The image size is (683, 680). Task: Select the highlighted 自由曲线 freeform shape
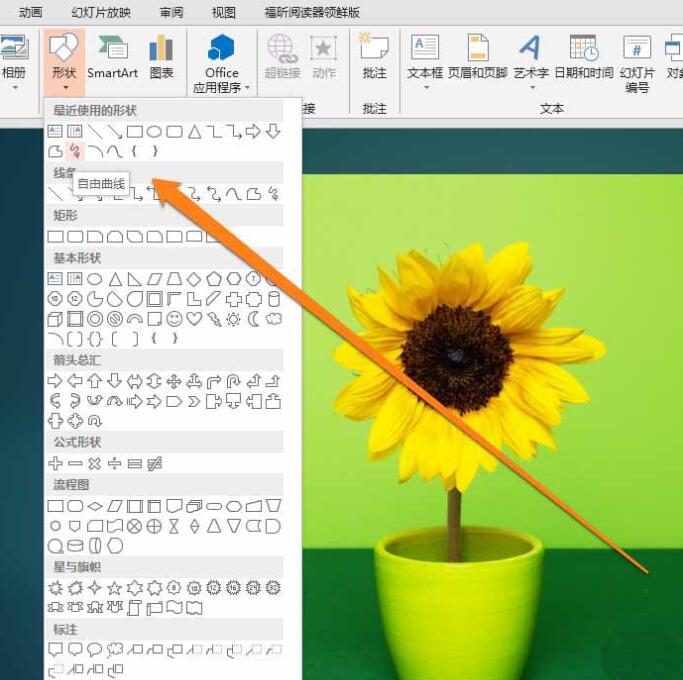(x=74, y=151)
